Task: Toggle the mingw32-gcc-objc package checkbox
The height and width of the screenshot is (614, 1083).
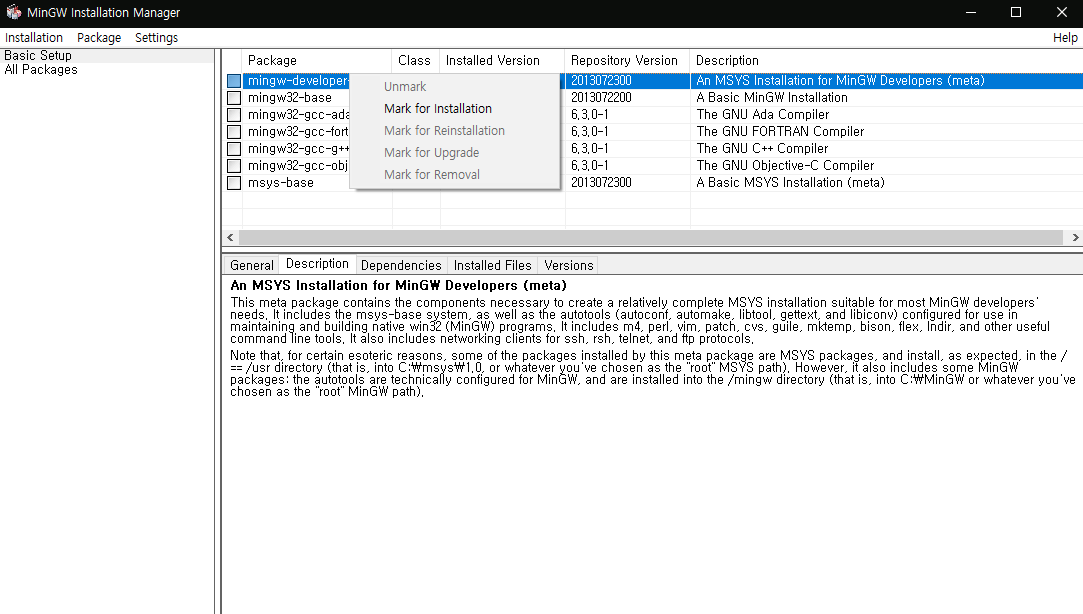Action: [234, 166]
